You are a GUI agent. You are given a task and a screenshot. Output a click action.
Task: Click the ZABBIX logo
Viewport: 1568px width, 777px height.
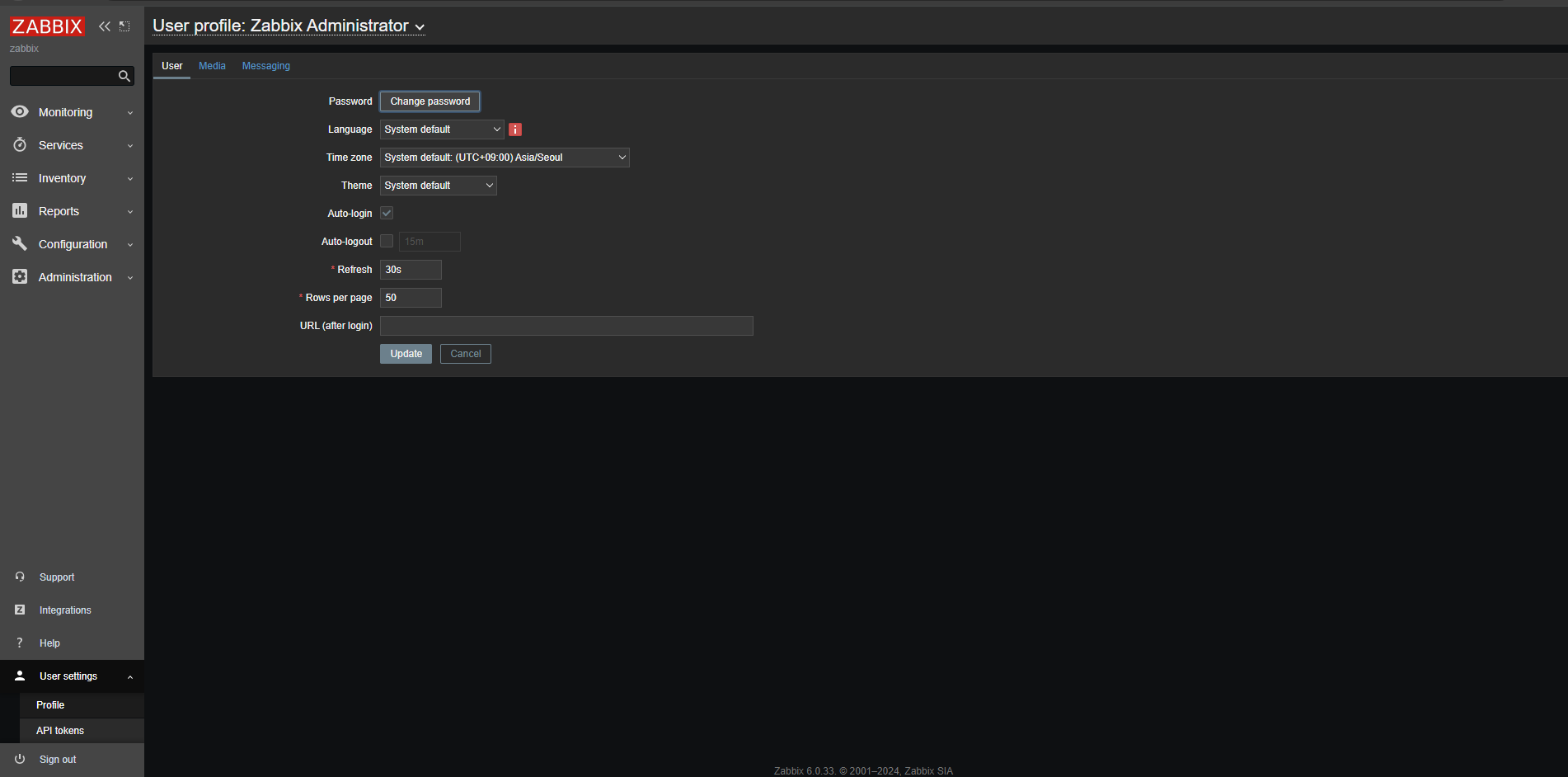[x=47, y=26]
